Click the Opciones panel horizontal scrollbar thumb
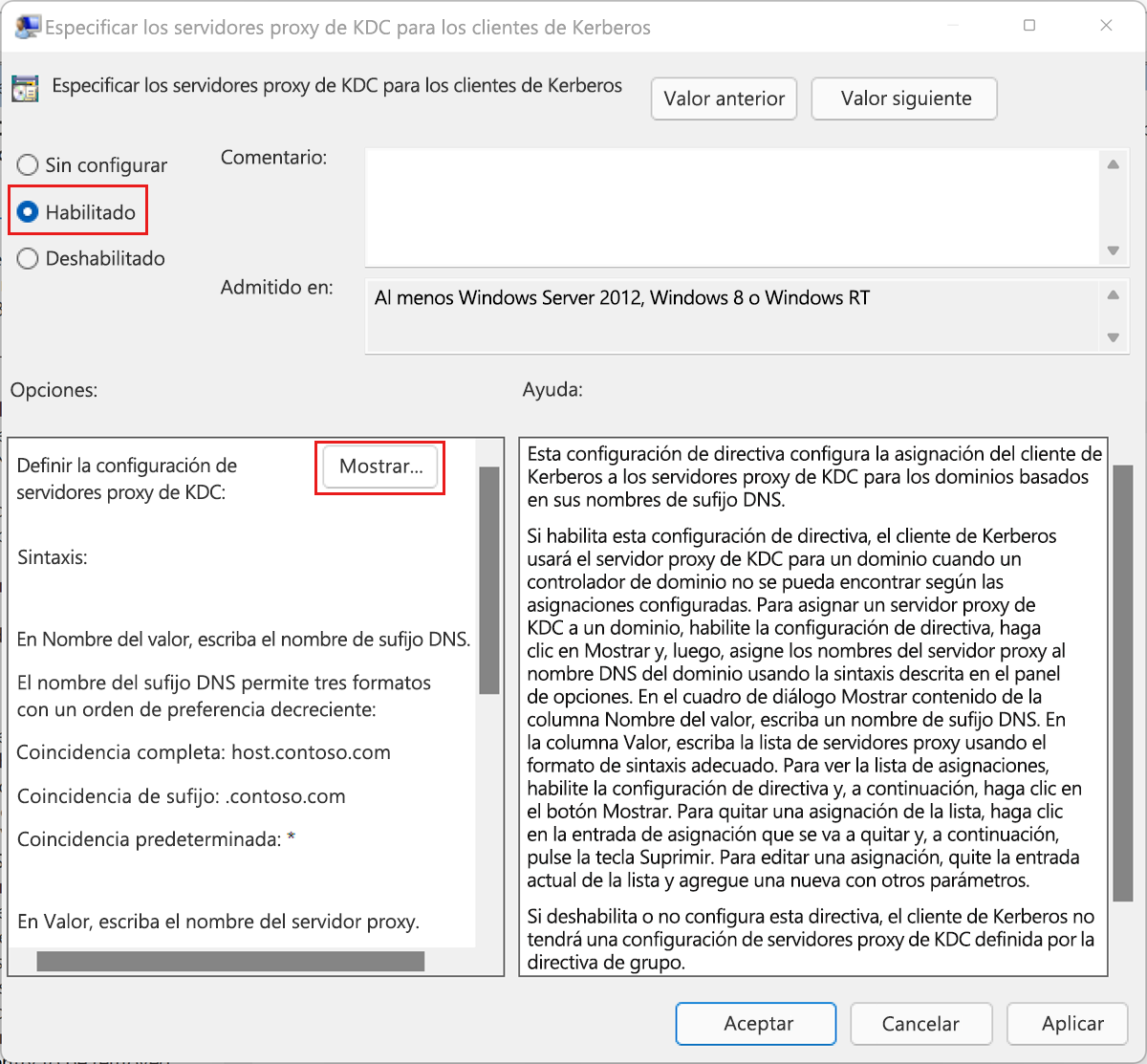This screenshot has height=1064, width=1147. point(230,961)
